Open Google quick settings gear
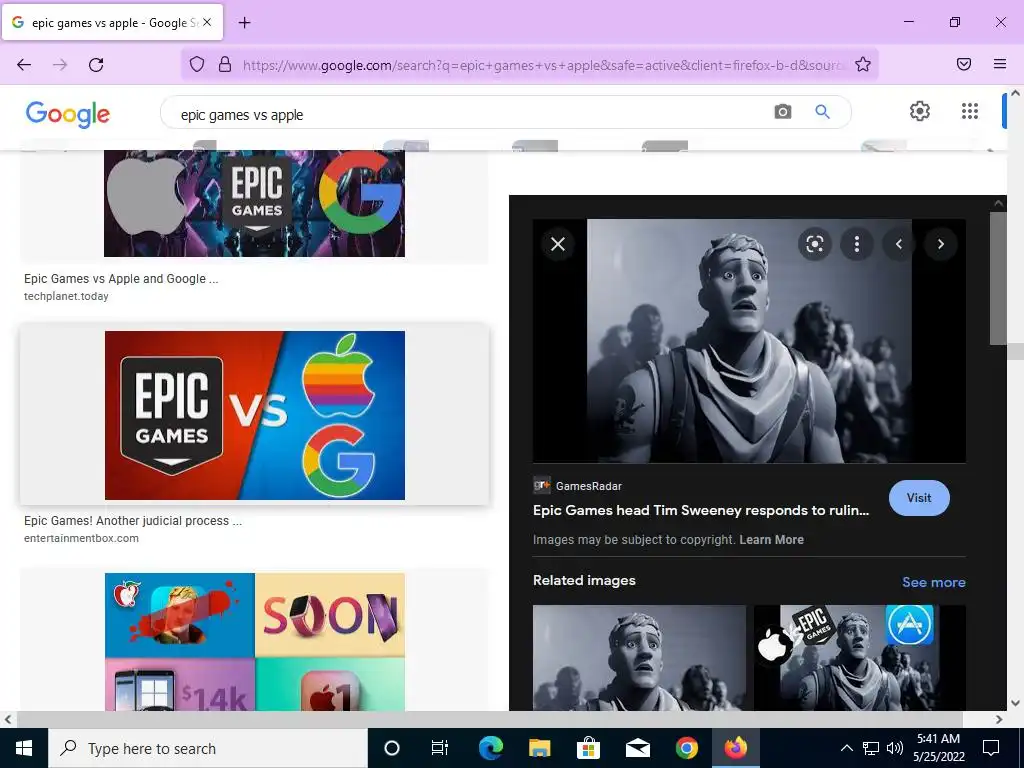1024x768 pixels. tap(920, 111)
